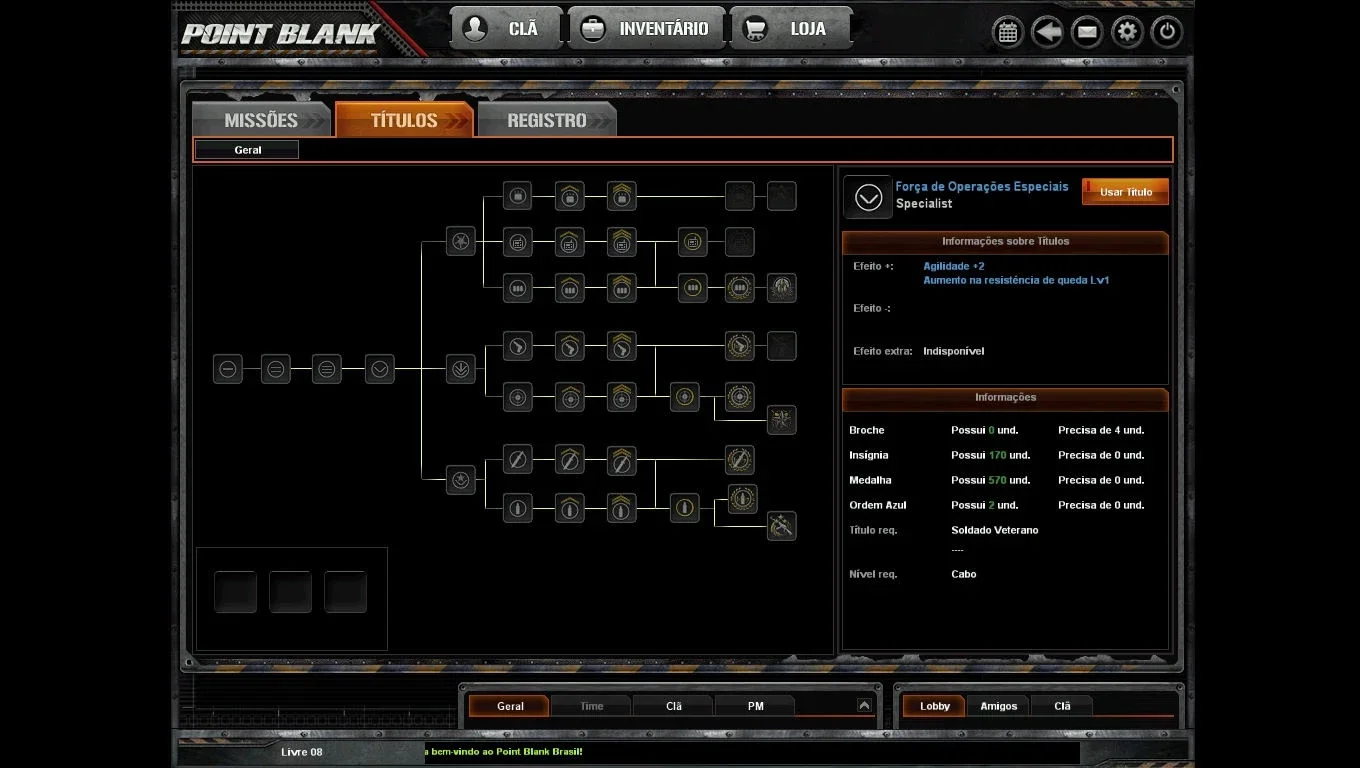Switch to the Time chat tab
This screenshot has height=768, width=1360.
[592, 706]
